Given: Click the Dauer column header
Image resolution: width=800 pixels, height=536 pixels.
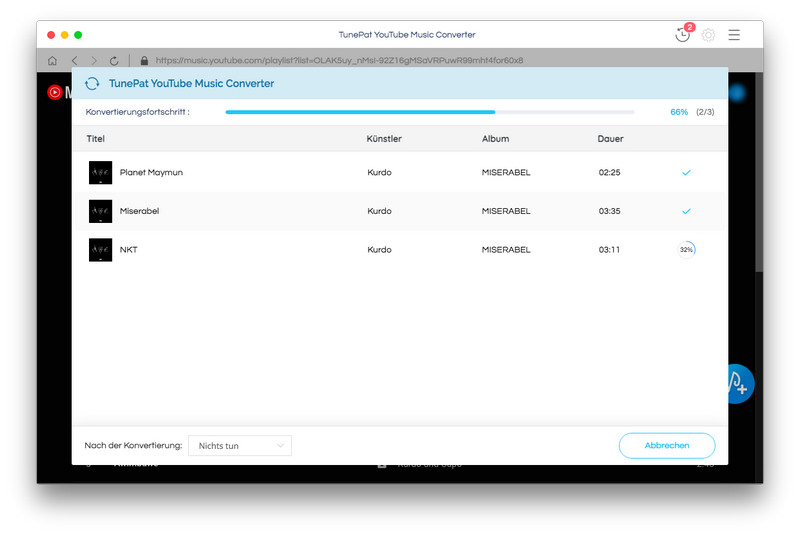Looking at the screenshot, I should (x=611, y=139).
